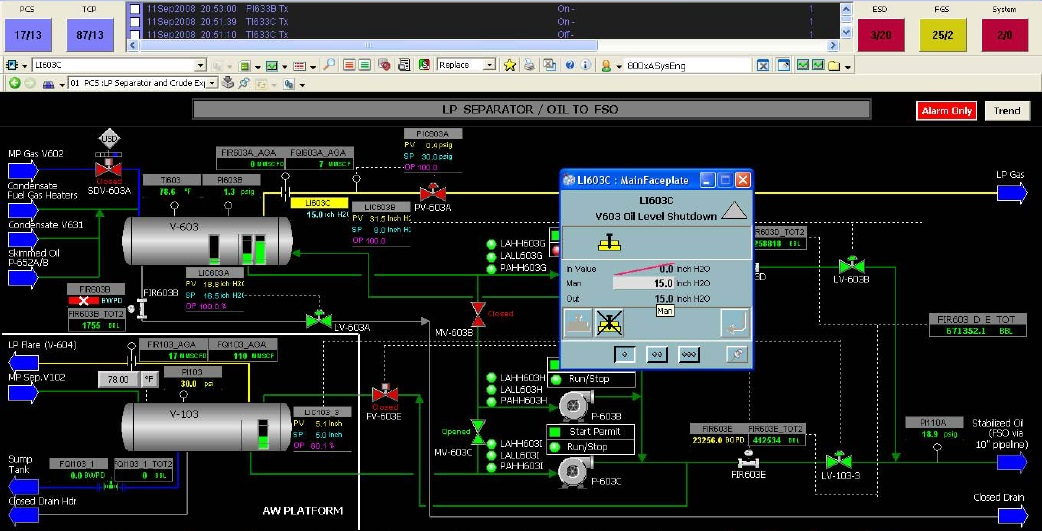Open the PCS LP Separator display dropdown
1042x531 pixels.
[x=212, y=83]
